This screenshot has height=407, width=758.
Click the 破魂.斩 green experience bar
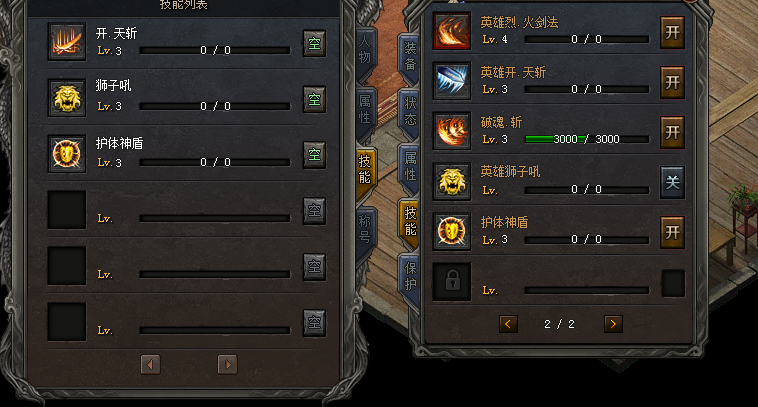click(587, 139)
